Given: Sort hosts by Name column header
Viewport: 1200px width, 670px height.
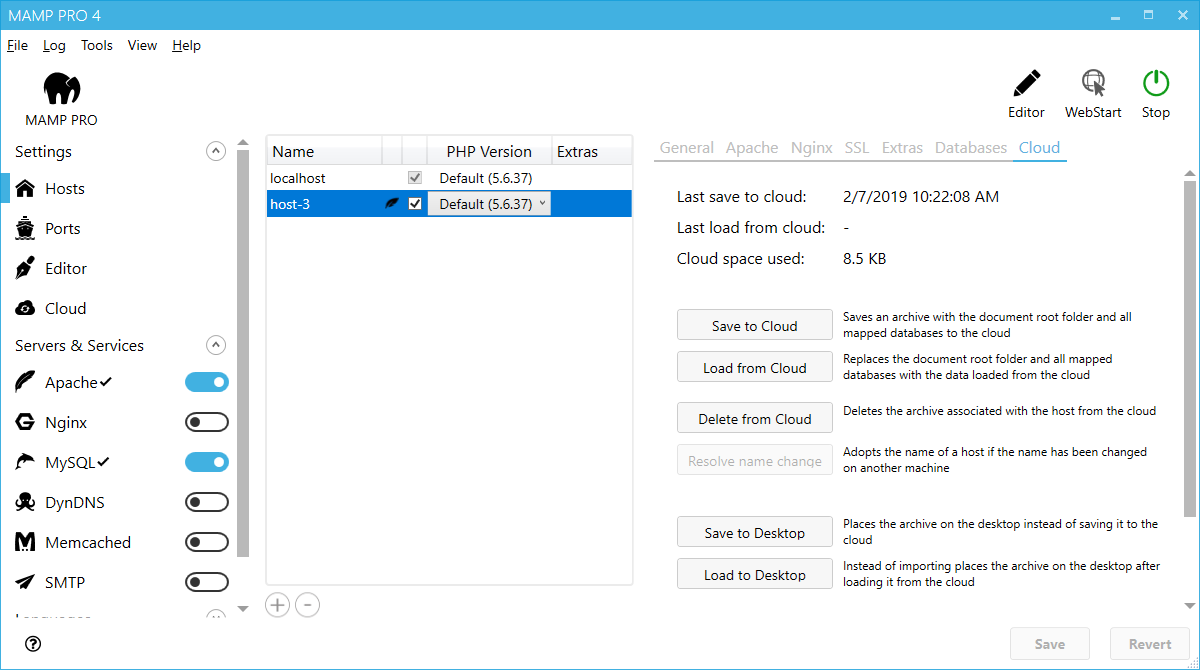Looking at the screenshot, I should 324,151.
